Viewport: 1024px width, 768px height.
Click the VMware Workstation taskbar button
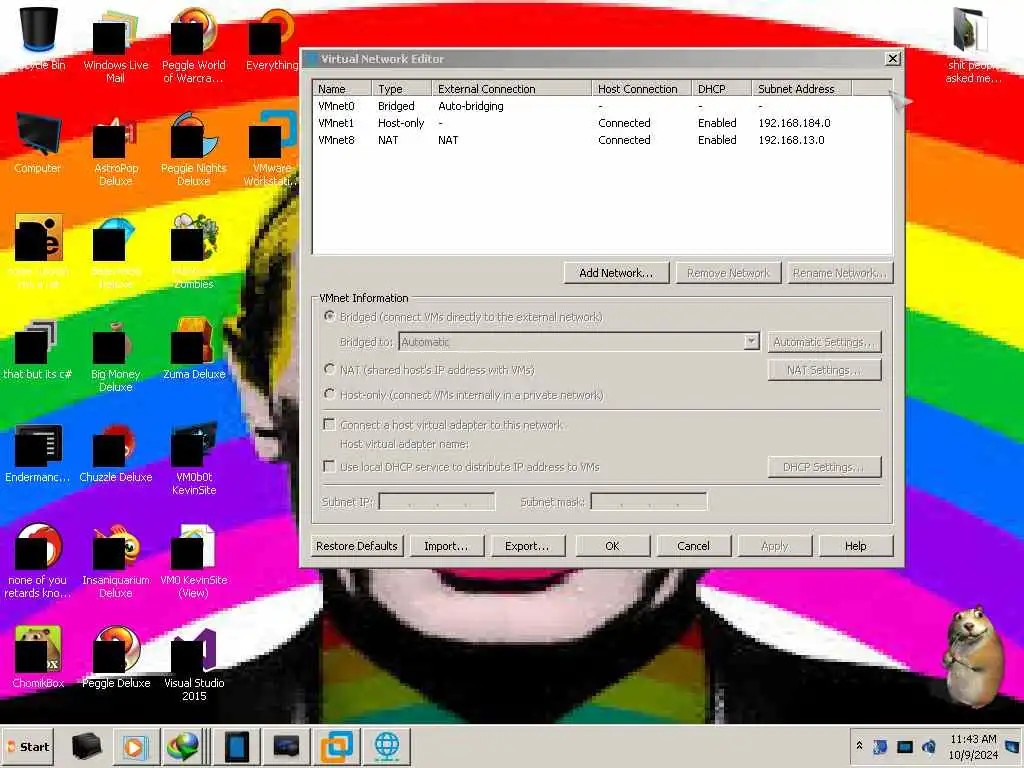[x=336, y=746]
